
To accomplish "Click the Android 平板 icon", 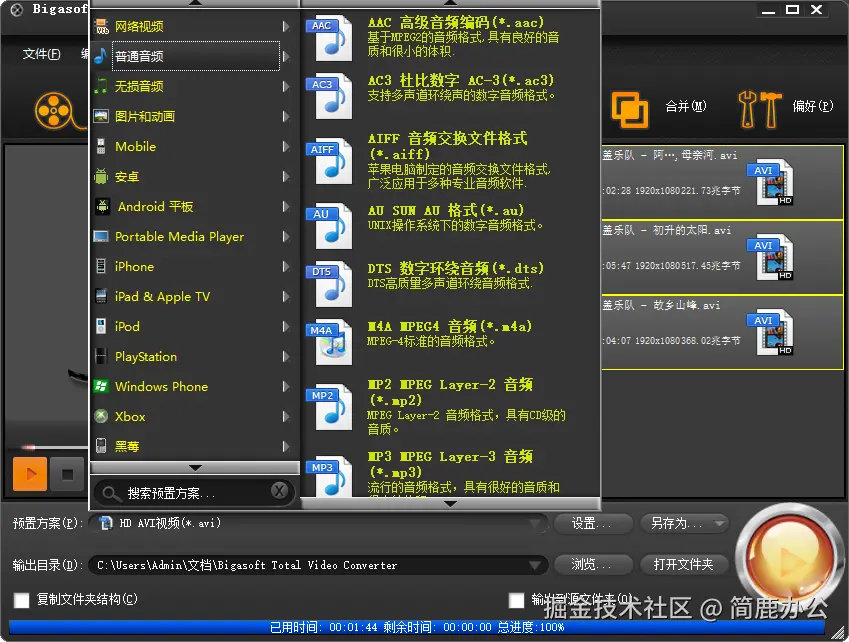I will [x=102, y=206].
